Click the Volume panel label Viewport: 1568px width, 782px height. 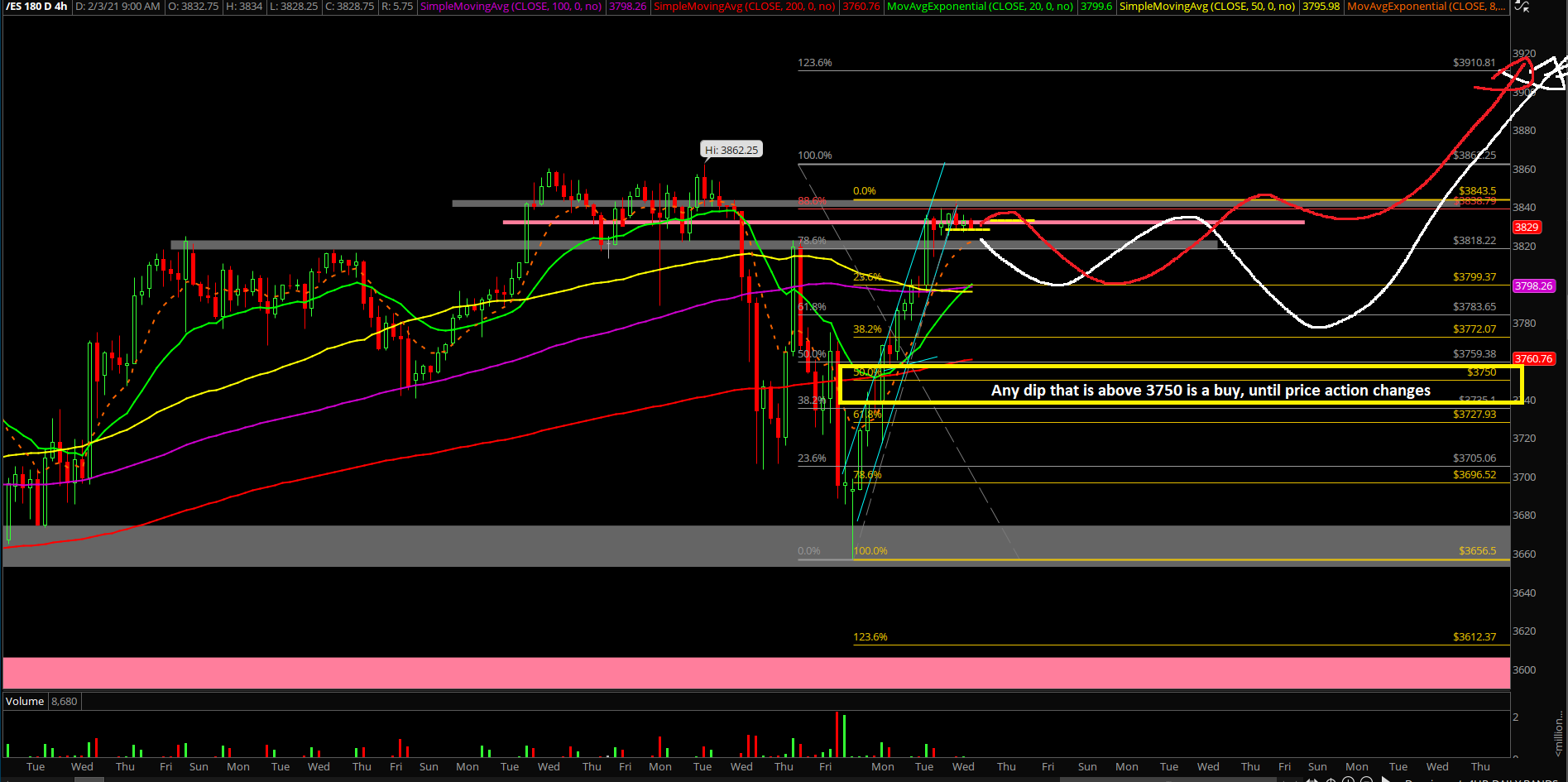point(25,702)
